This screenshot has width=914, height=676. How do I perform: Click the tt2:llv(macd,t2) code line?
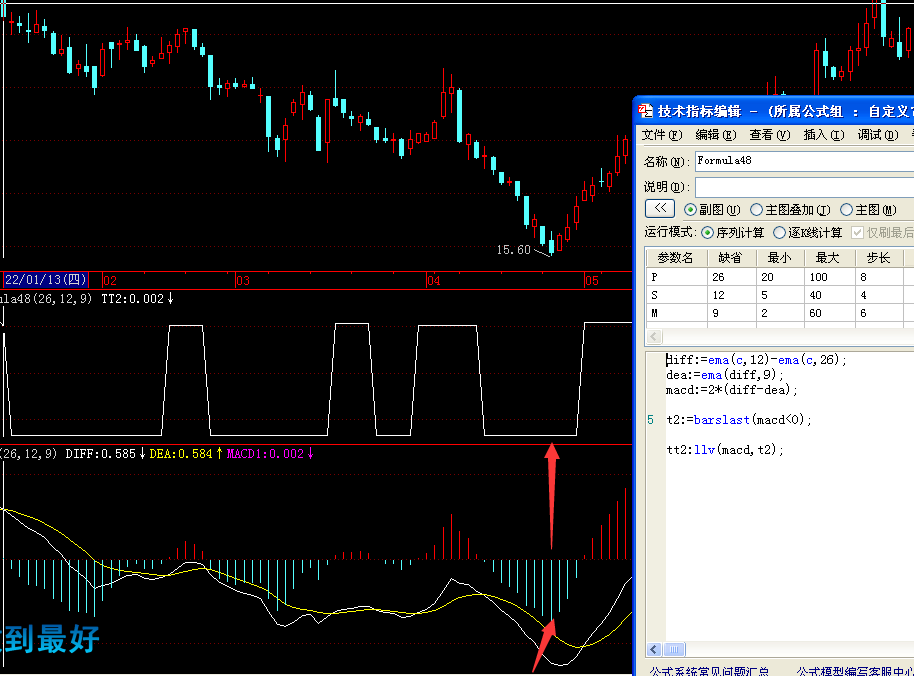725,450
